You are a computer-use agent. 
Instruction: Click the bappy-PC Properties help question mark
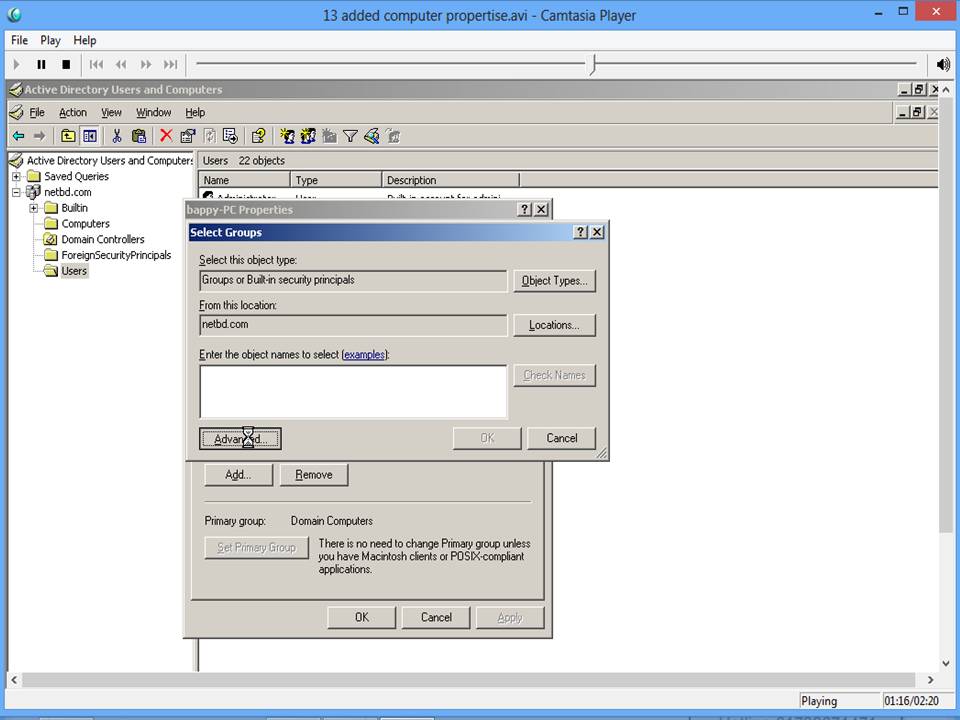click(x=524, y=209)
